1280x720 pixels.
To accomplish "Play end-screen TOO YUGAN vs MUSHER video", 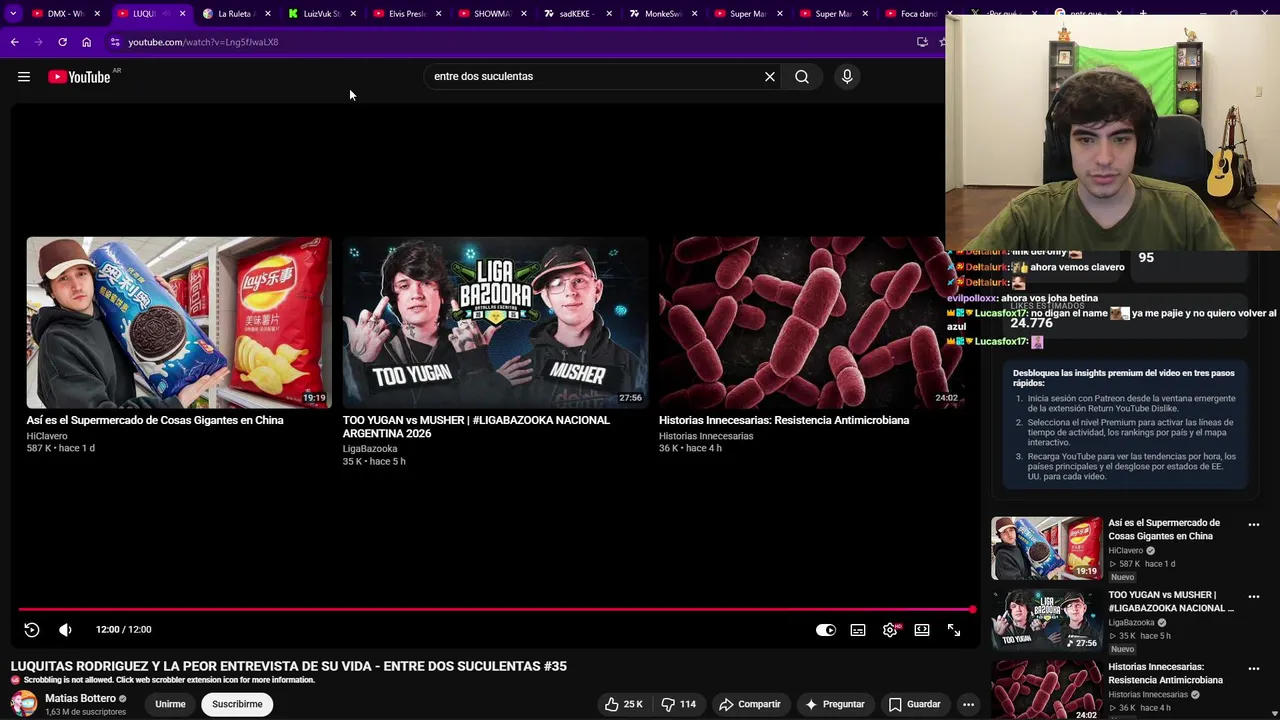I will click(x=495, y=322).
